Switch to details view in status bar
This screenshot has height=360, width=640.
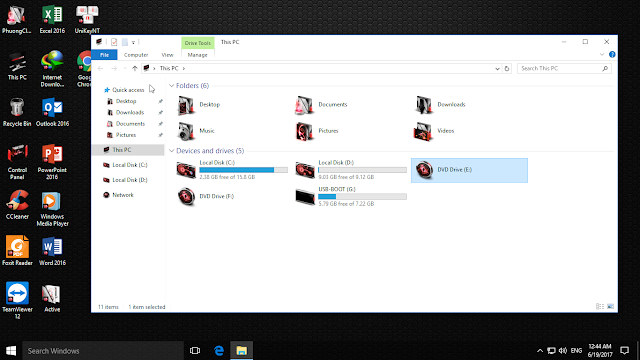[x=600, y=307]
